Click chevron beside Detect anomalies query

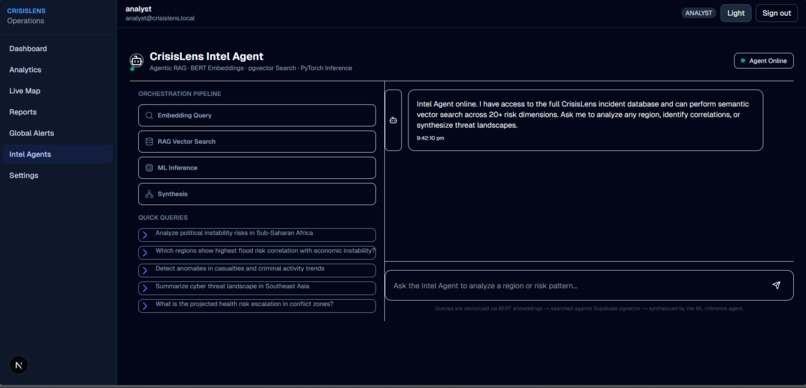pyautogui.click(x=145, y=270)
